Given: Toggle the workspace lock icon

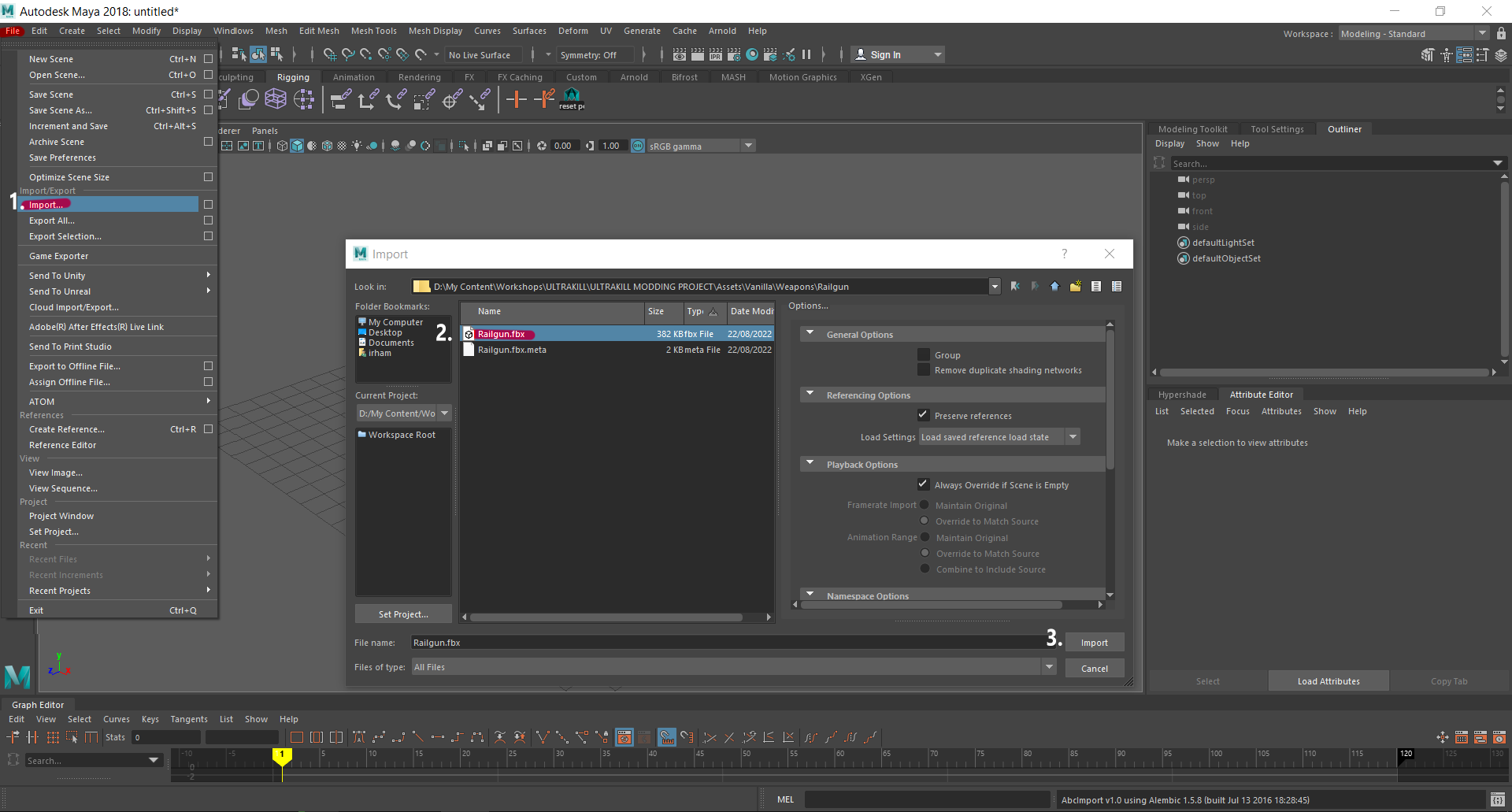Looking at the screenshot, I should [1501, 34].
